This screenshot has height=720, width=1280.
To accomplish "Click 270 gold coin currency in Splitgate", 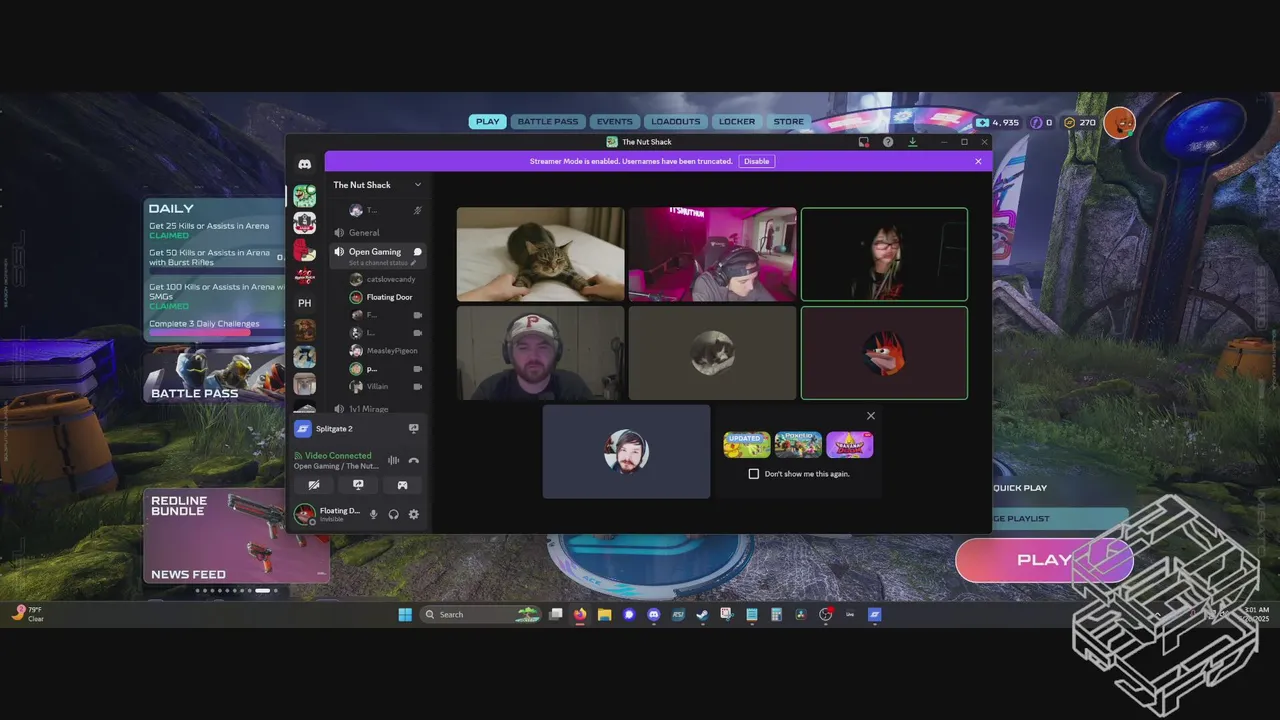I will [1079, 122].
